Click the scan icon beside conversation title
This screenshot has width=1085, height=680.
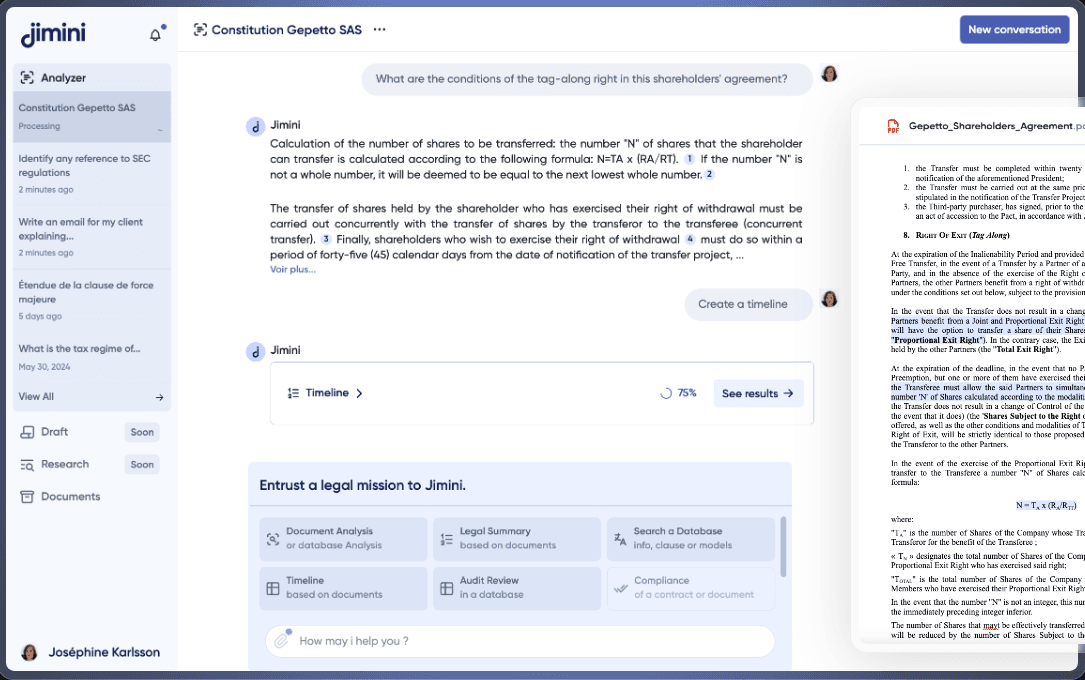pos(200,29)
